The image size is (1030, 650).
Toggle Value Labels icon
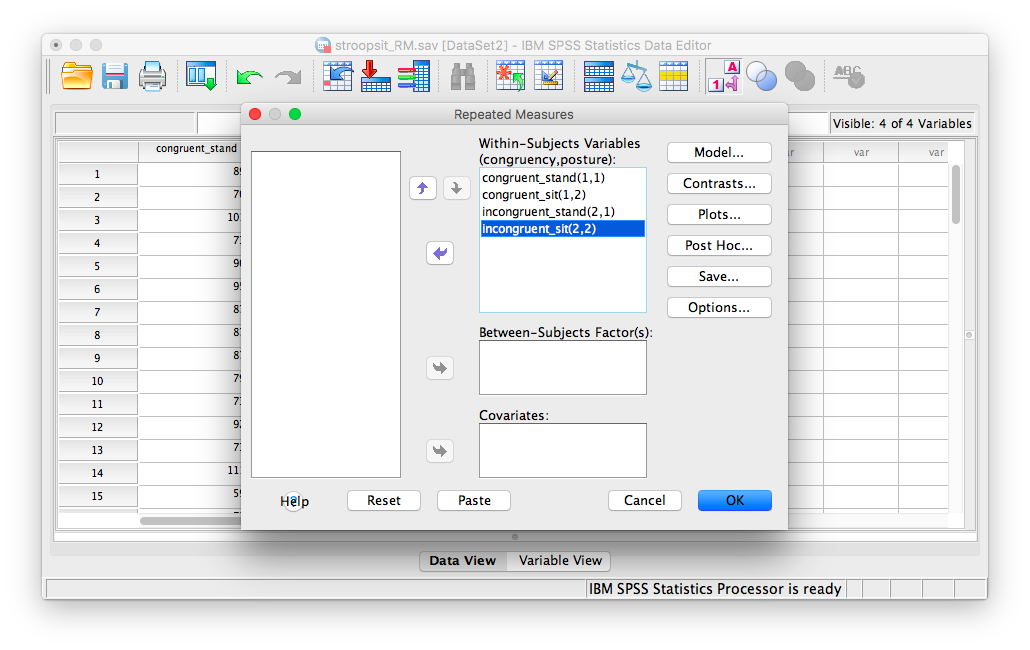(724, 76)
